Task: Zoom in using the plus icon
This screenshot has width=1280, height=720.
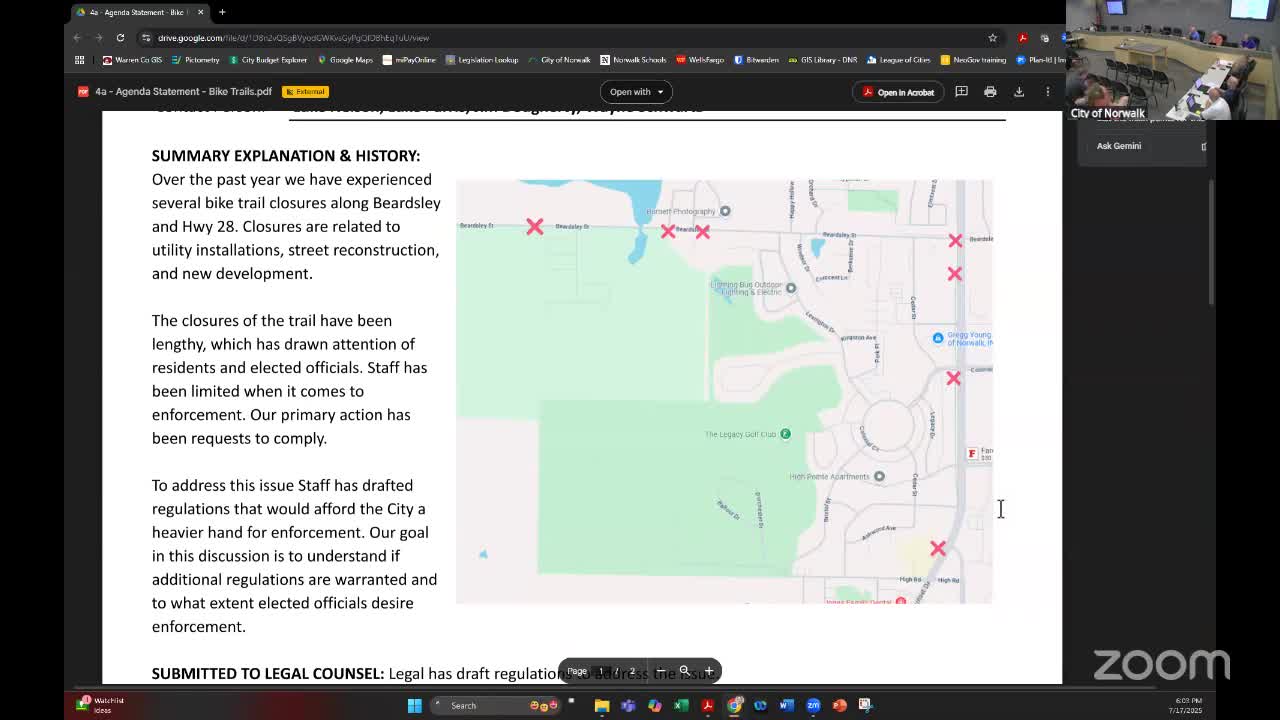Action: 709,671
